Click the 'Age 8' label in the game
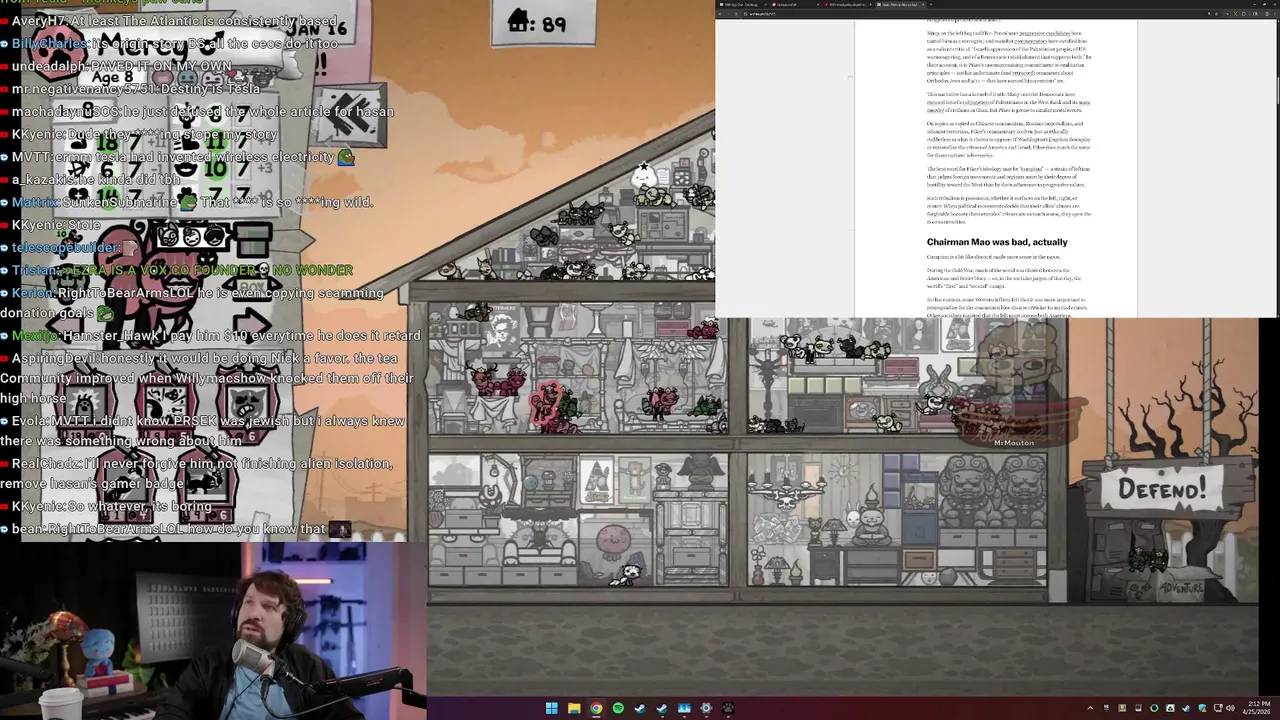Screen dimensions: 1280x720 point(112,78)
